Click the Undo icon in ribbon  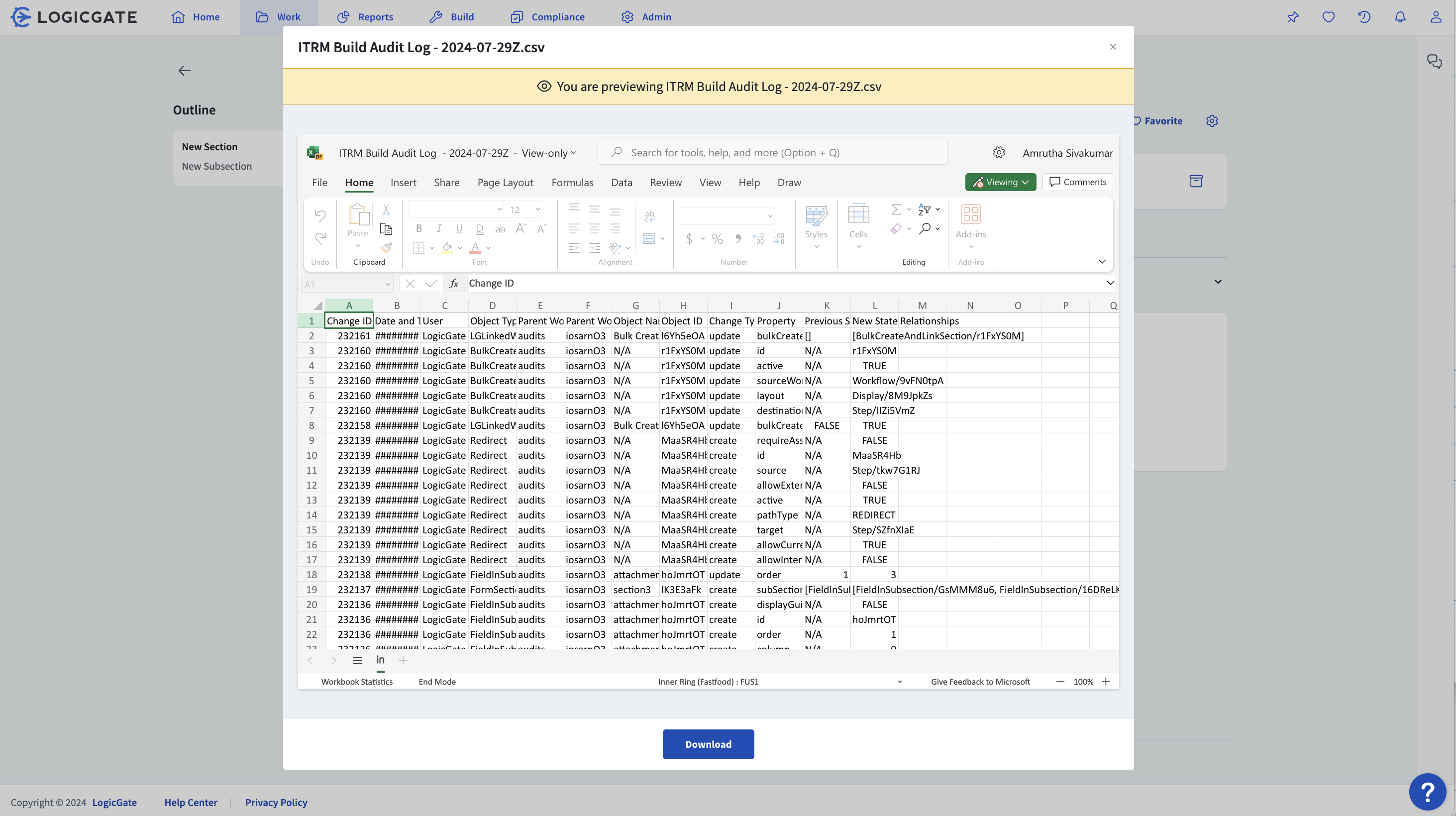click(320, 215)
